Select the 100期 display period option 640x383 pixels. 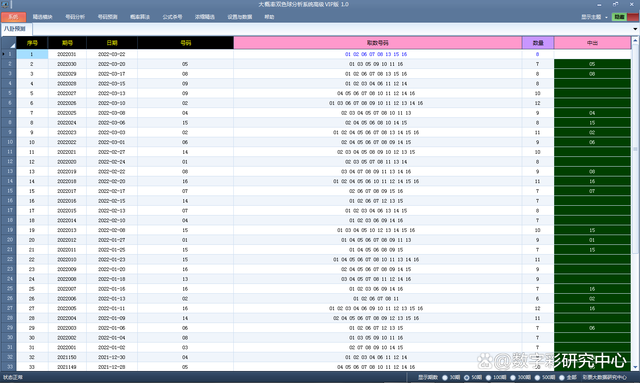497,377
